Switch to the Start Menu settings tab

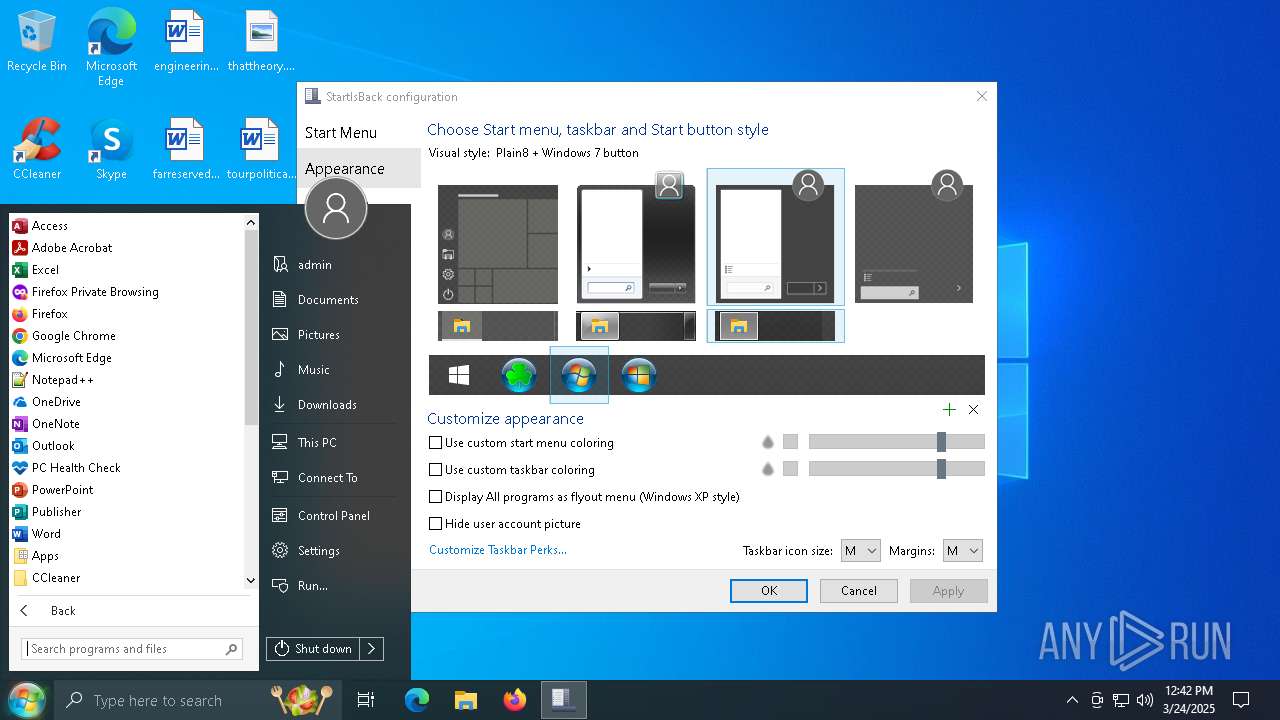point(359,133)
